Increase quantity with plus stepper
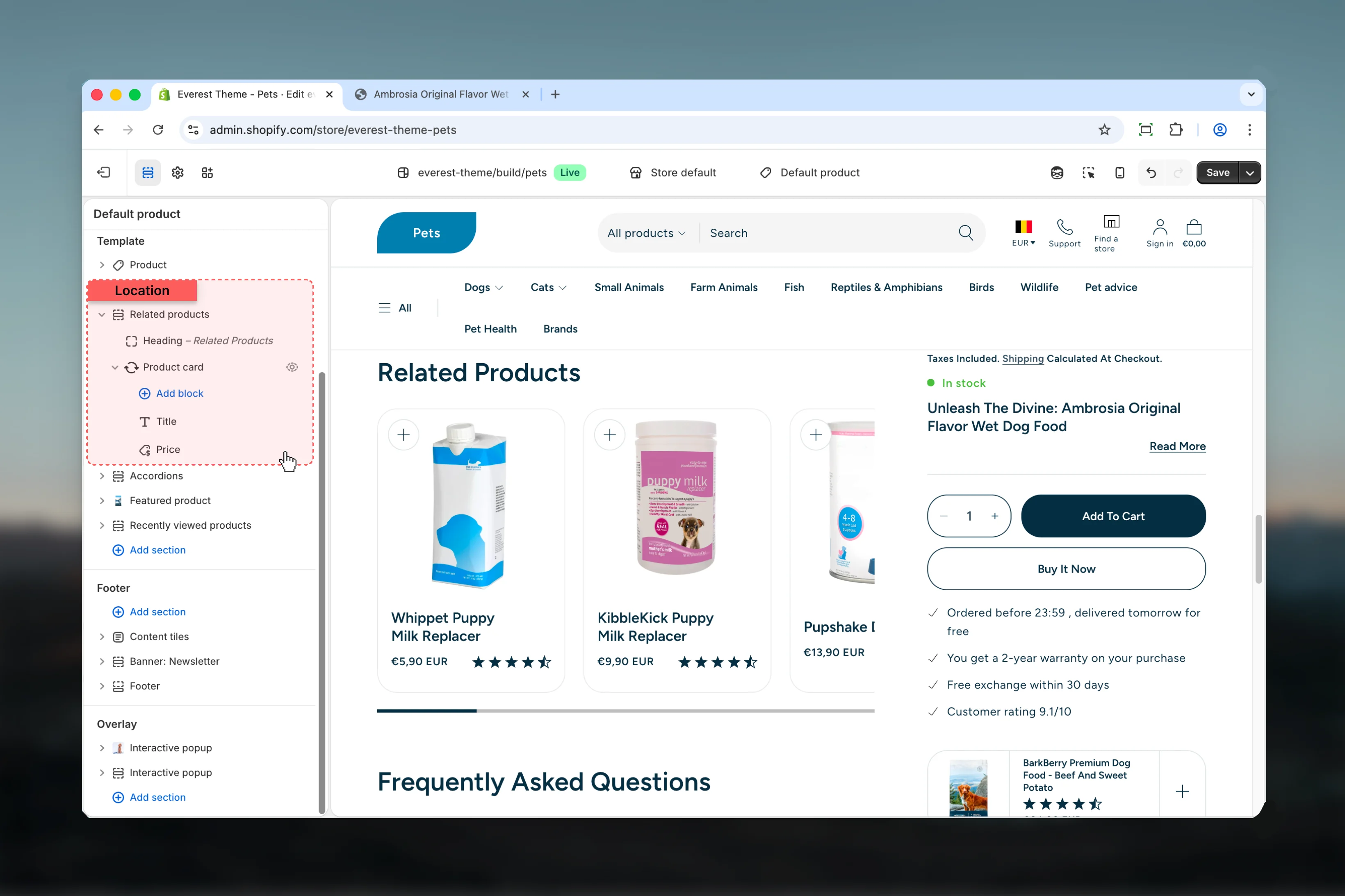The width and height of the screenshot is (1345, 896). 994,516
